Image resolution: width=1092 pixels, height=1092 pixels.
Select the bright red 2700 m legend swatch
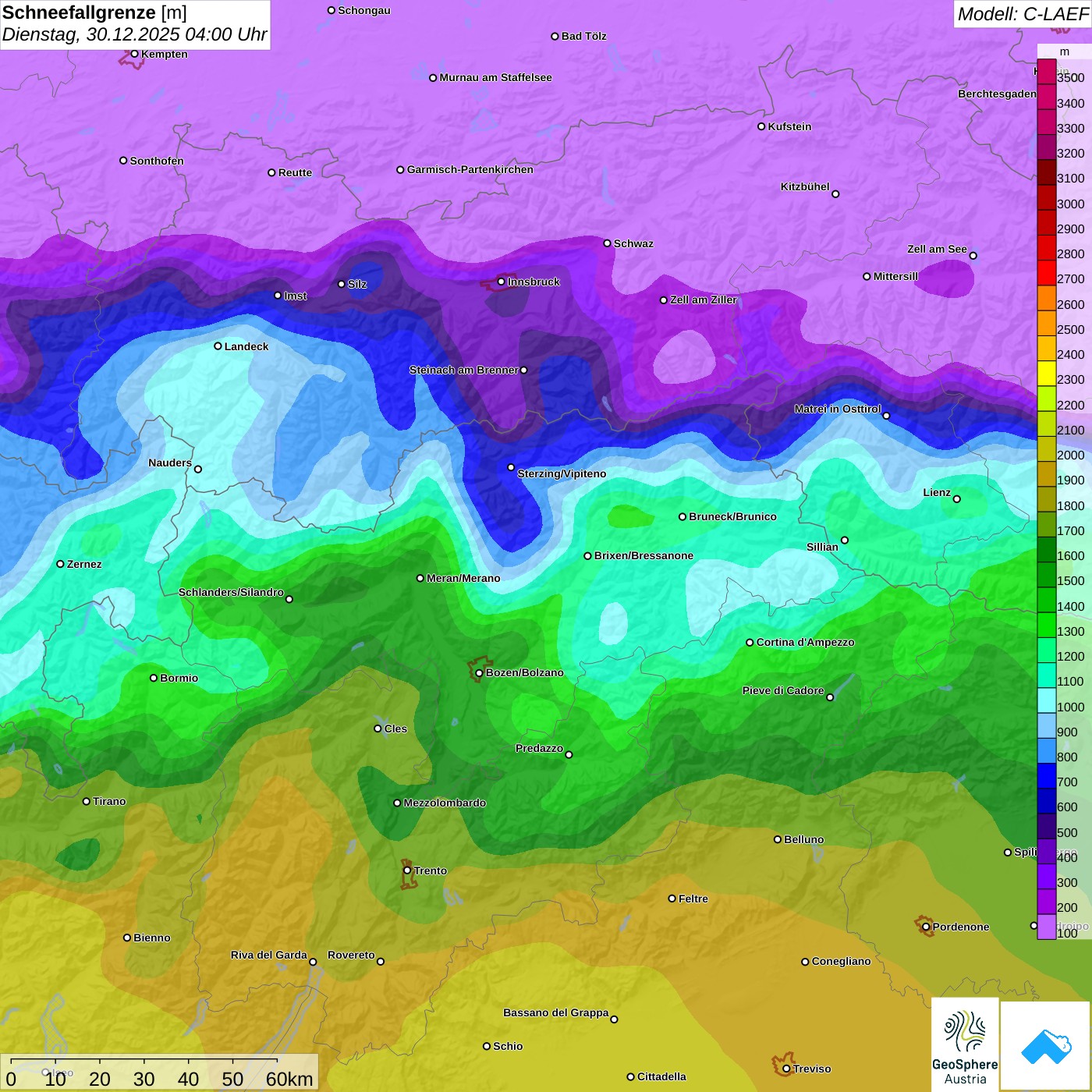(x=1046, y=272)
